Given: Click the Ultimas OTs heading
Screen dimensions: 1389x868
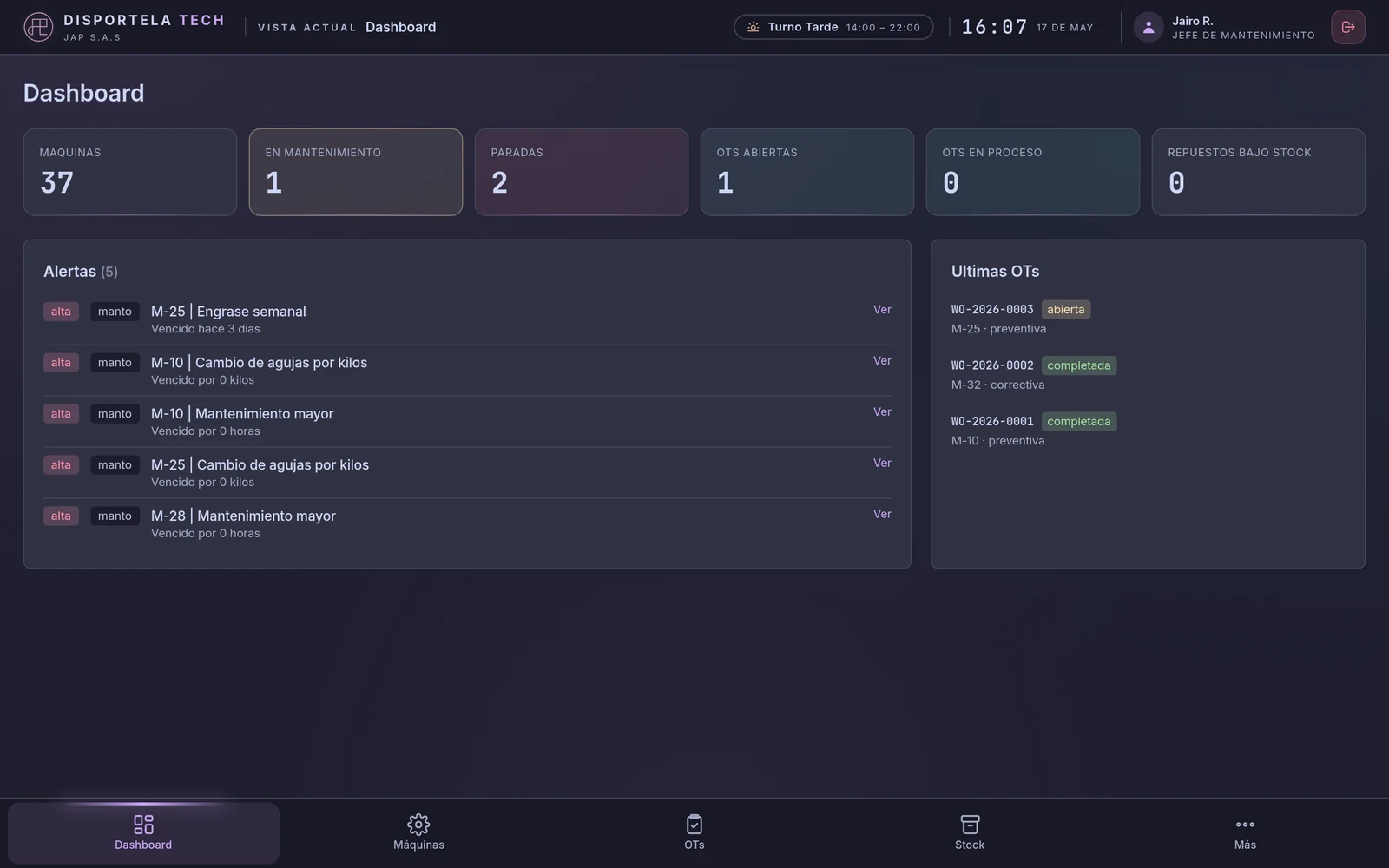Looking at the screenshot, I should [995, 272].
